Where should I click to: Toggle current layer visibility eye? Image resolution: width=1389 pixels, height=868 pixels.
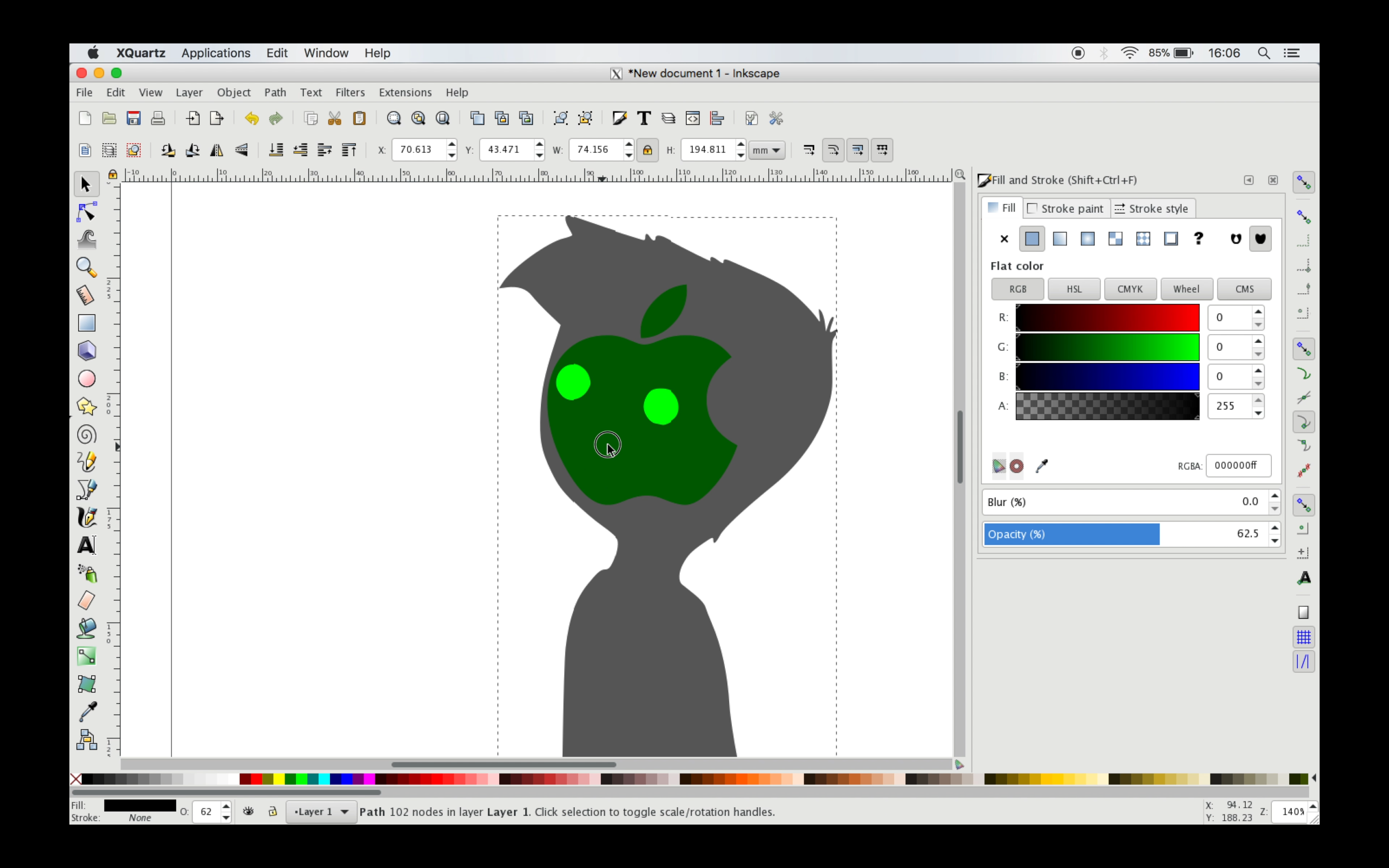pyautogui.click(x=248, y=811)
